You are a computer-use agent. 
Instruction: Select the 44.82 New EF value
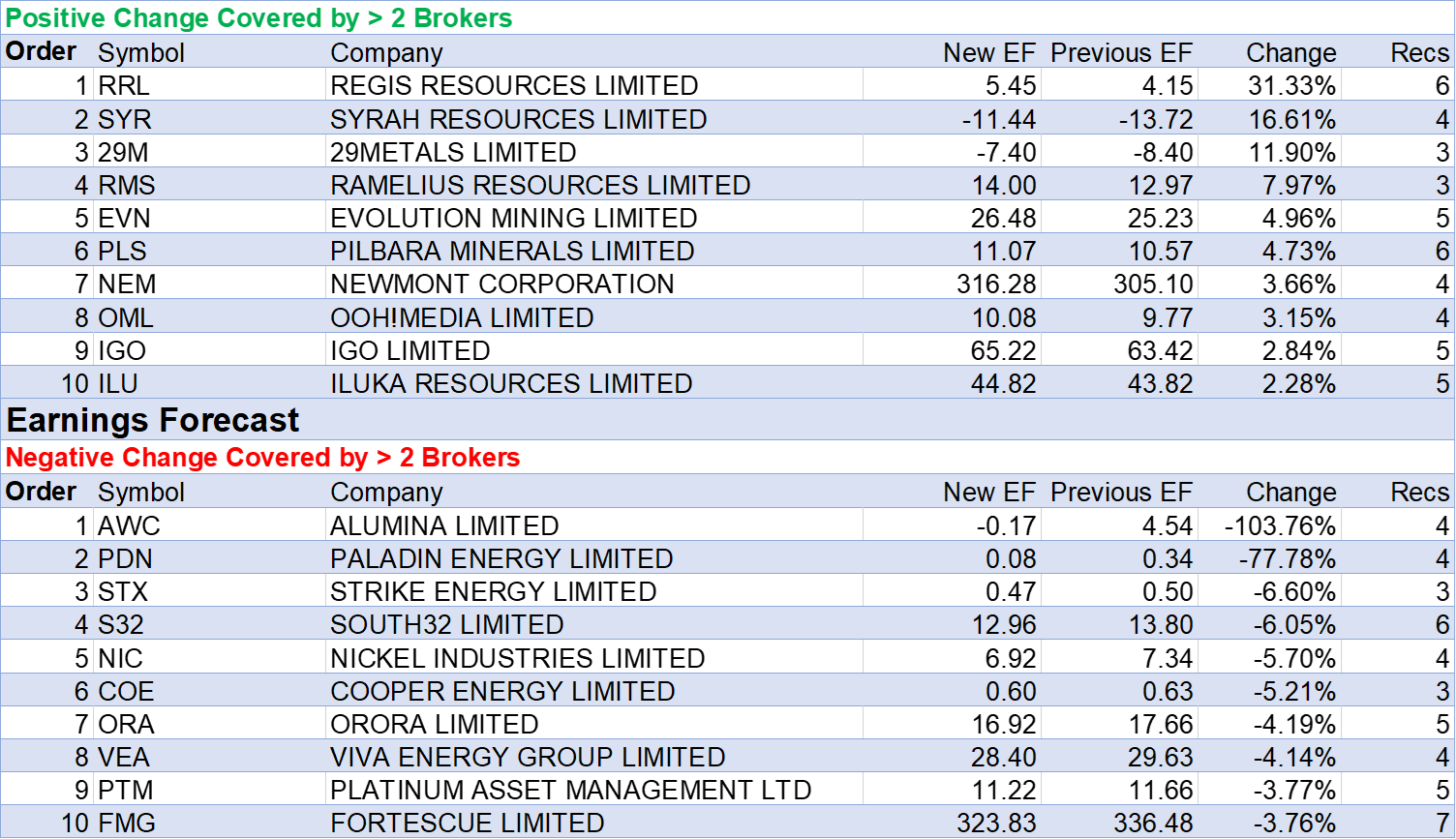[1003, 383]
